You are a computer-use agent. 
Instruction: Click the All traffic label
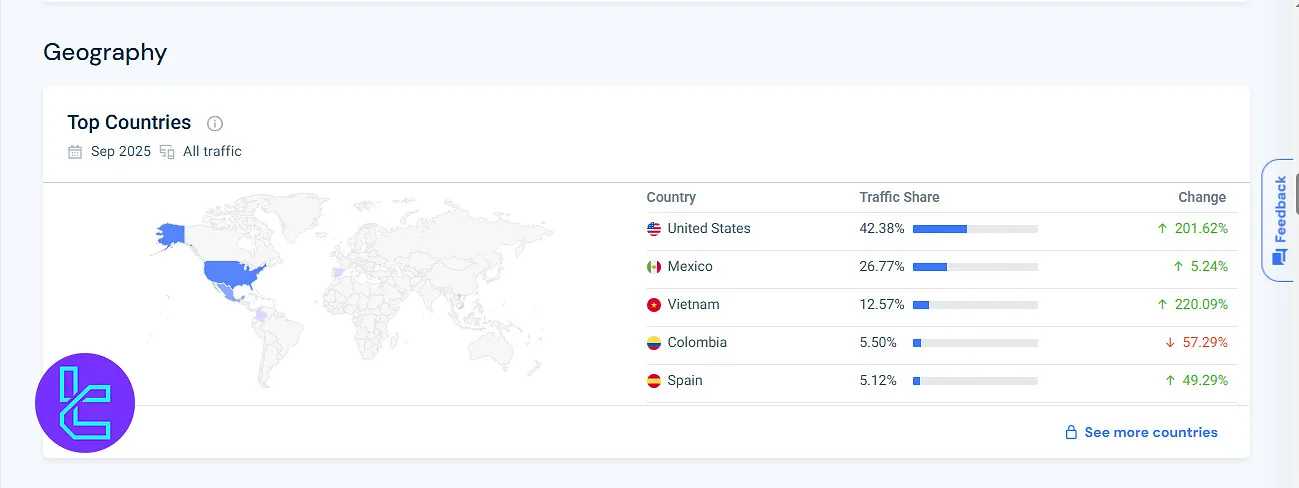(212, 152)
